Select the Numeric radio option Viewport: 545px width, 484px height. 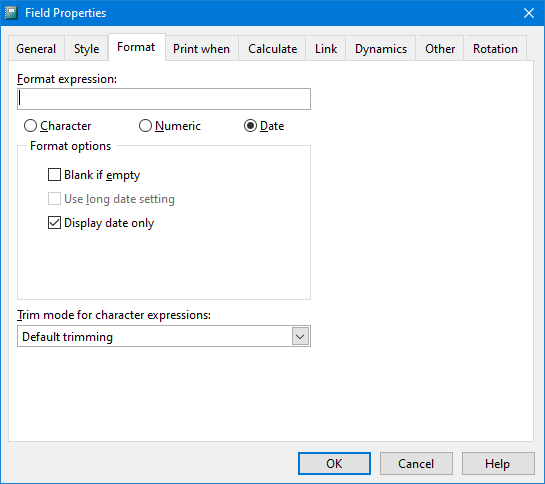(170, 126)
